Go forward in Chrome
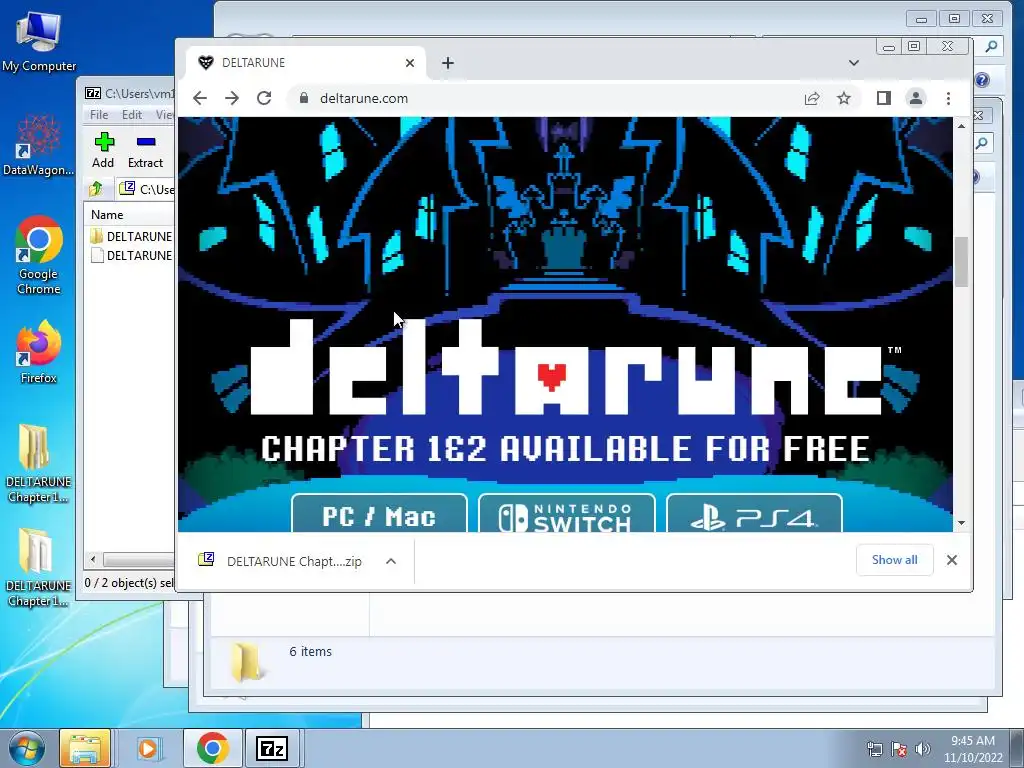1024x768 pixels. (232, 98)
